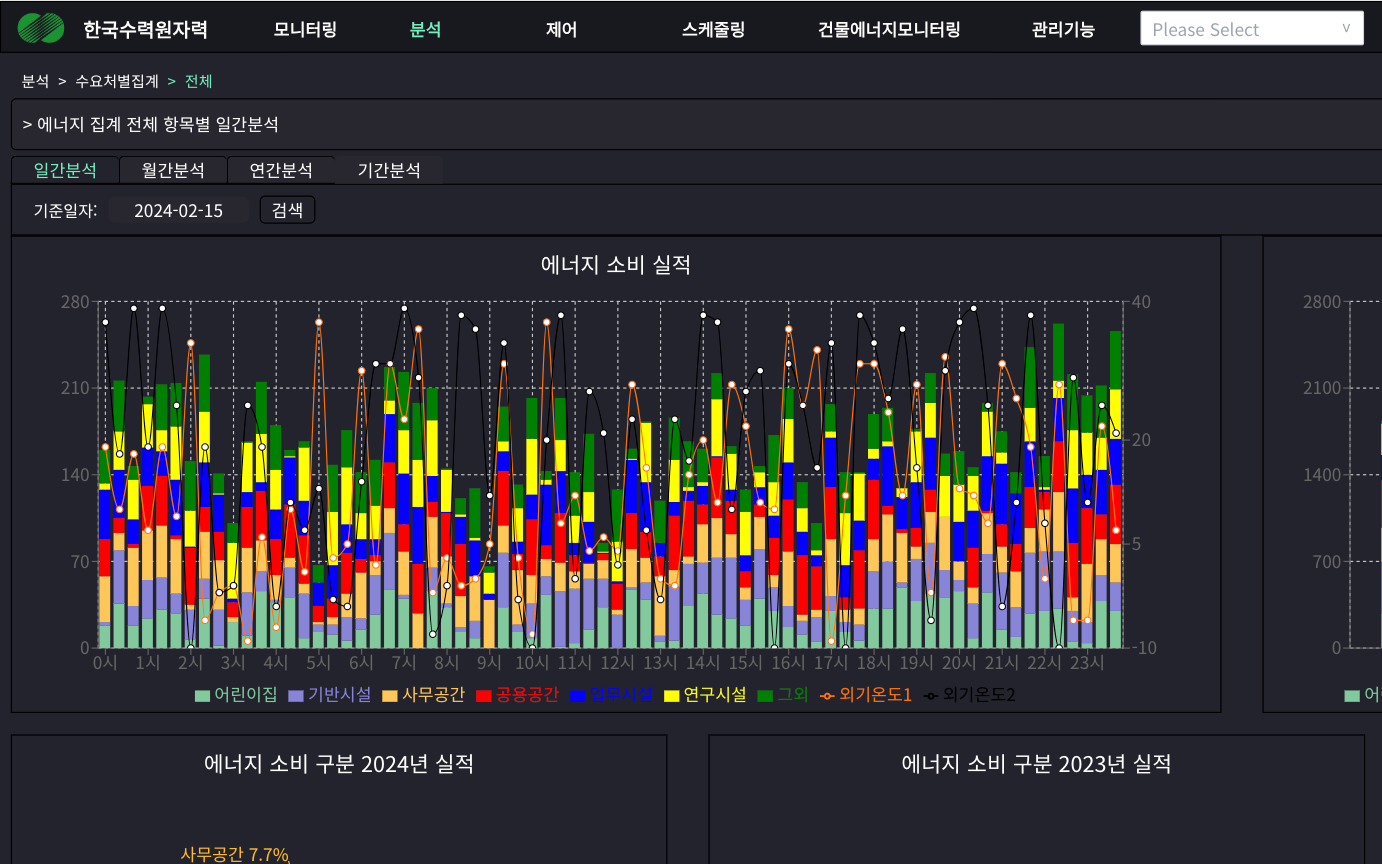Click the 기준일자 label
The image size is (1382, 864).
click(65, 211)
